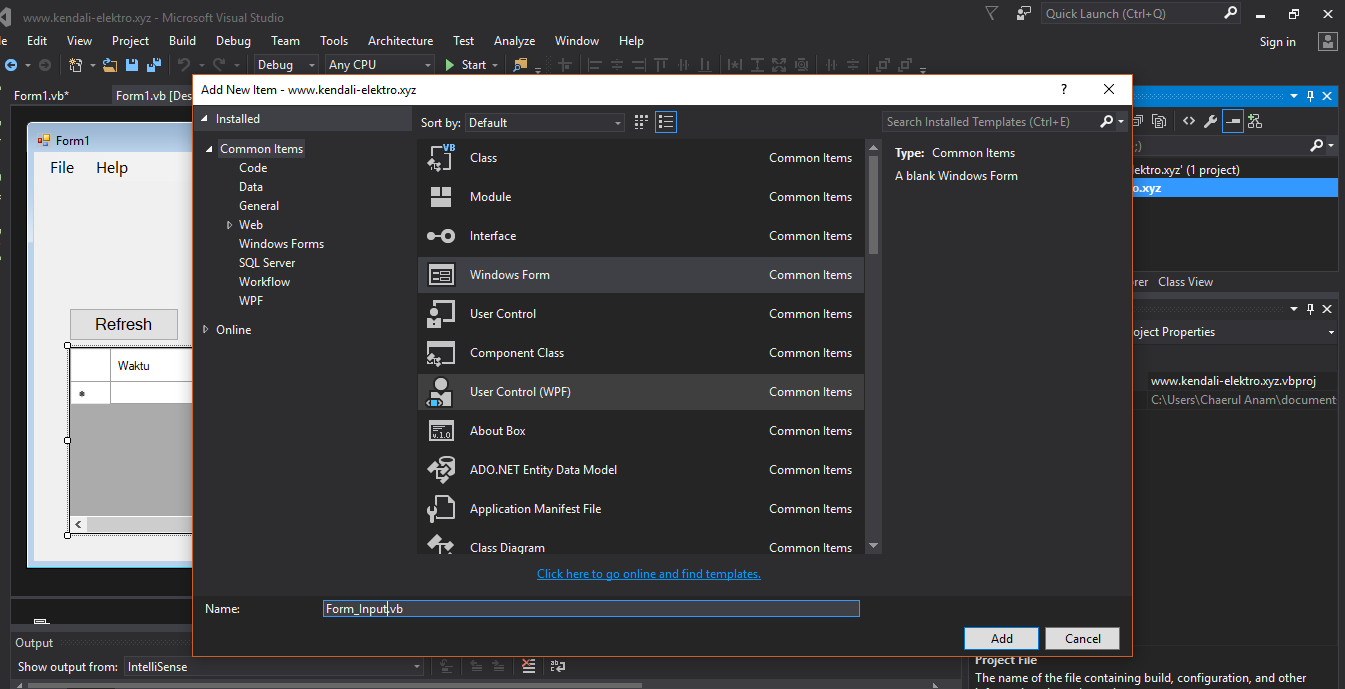Click Save All in Visual Studio toolbar
Image resolution: width=1345 pixels, height=689 pixels.
point(154,65)
